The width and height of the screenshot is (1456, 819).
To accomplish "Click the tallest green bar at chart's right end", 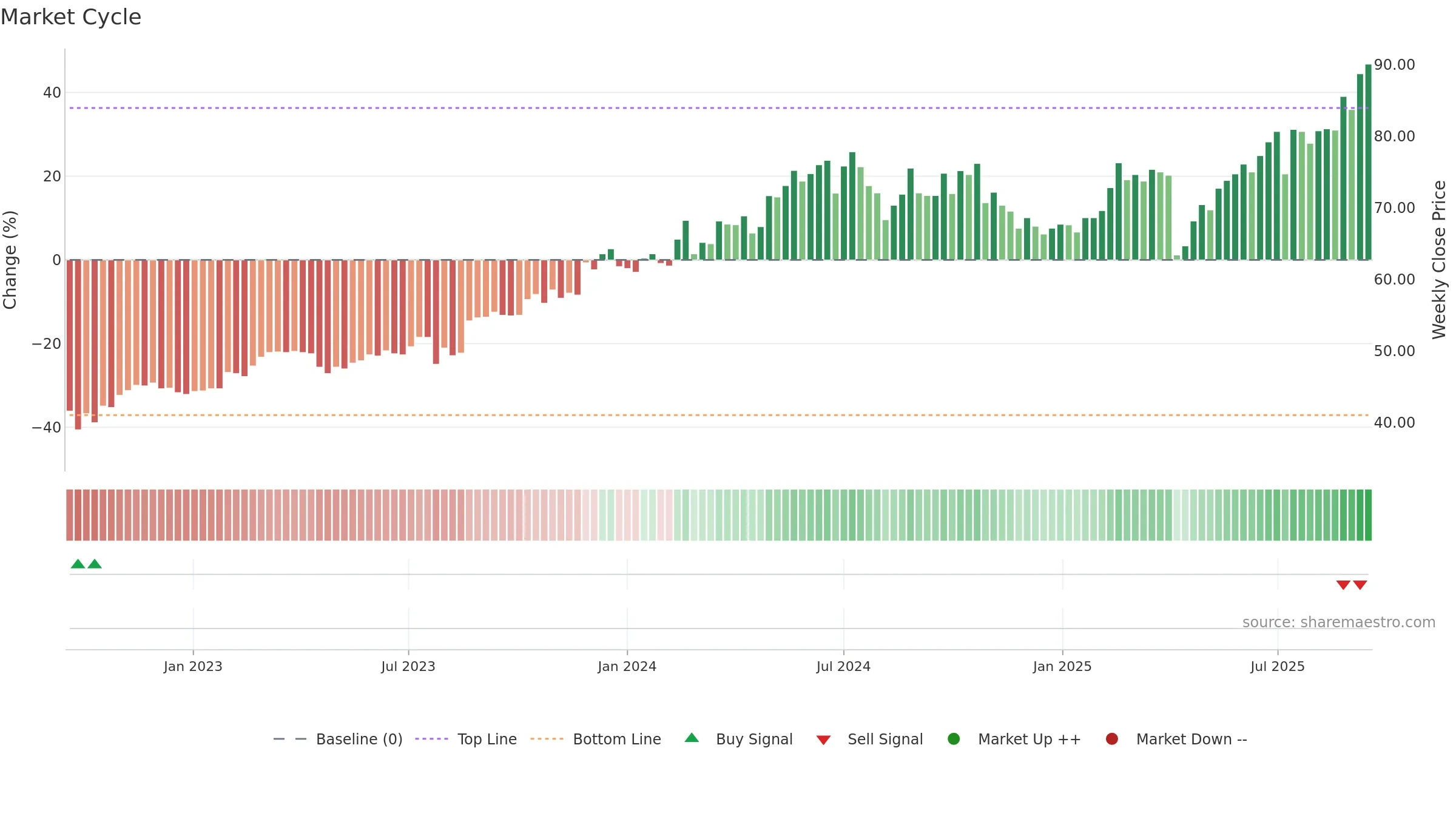I will pyautogui.click(x=1368, y=162).
